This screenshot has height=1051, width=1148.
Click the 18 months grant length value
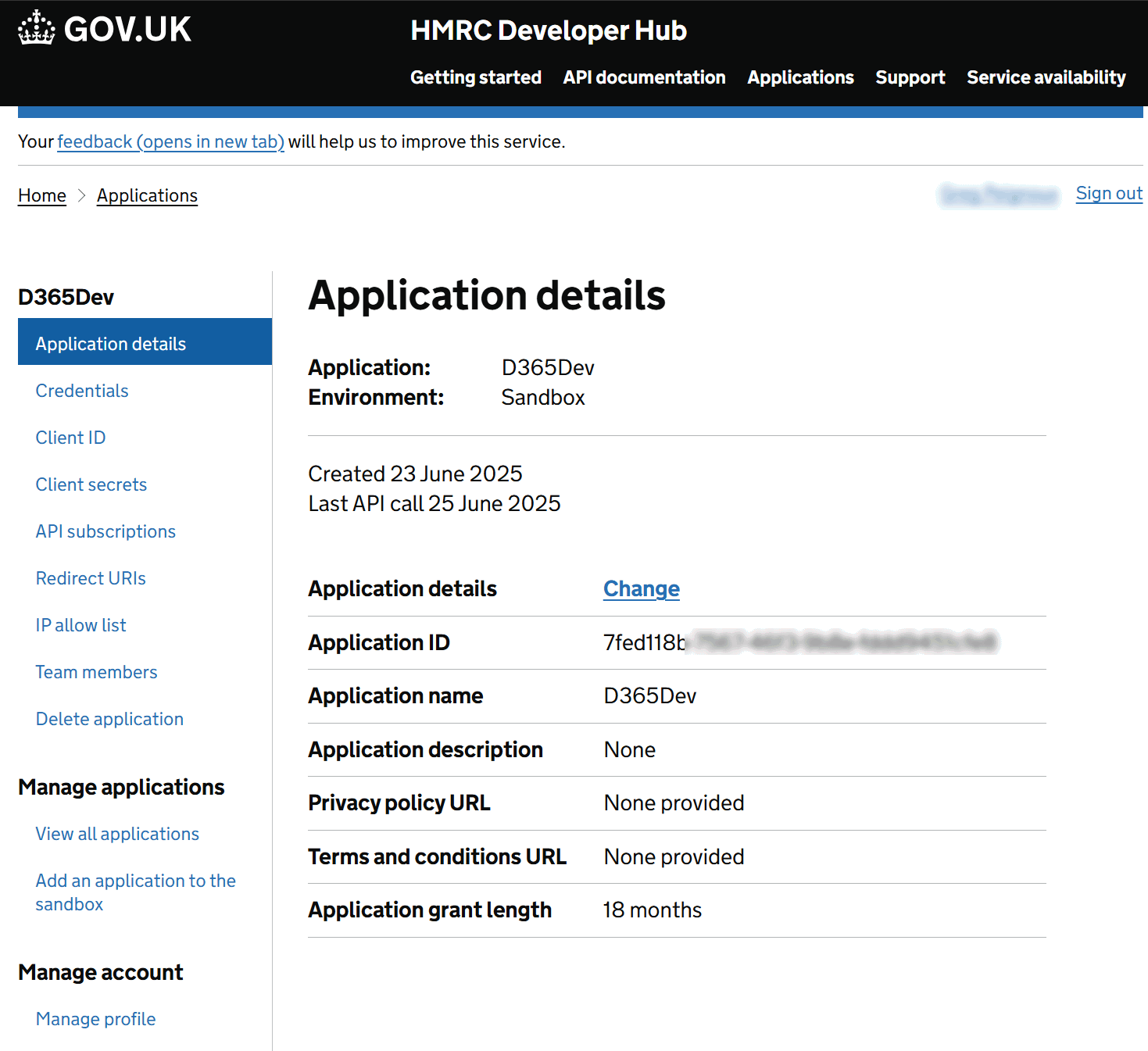(653, 910)
